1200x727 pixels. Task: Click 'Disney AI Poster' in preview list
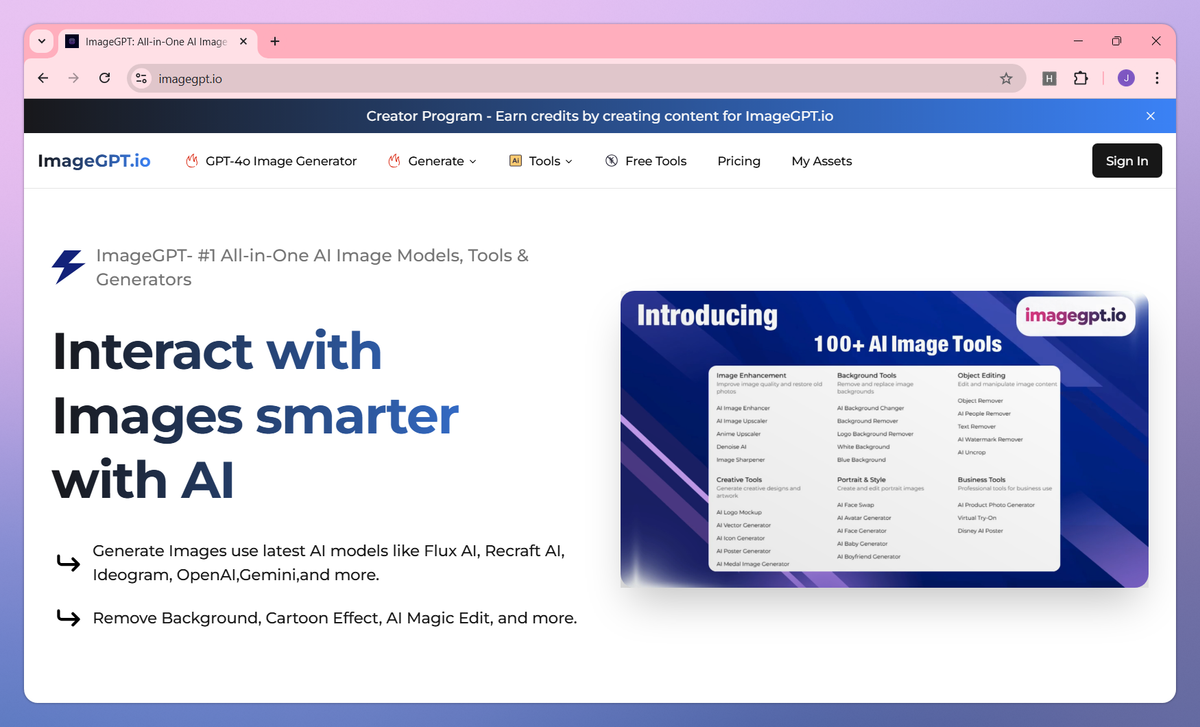pyautogui.click(x=980, y=531)
